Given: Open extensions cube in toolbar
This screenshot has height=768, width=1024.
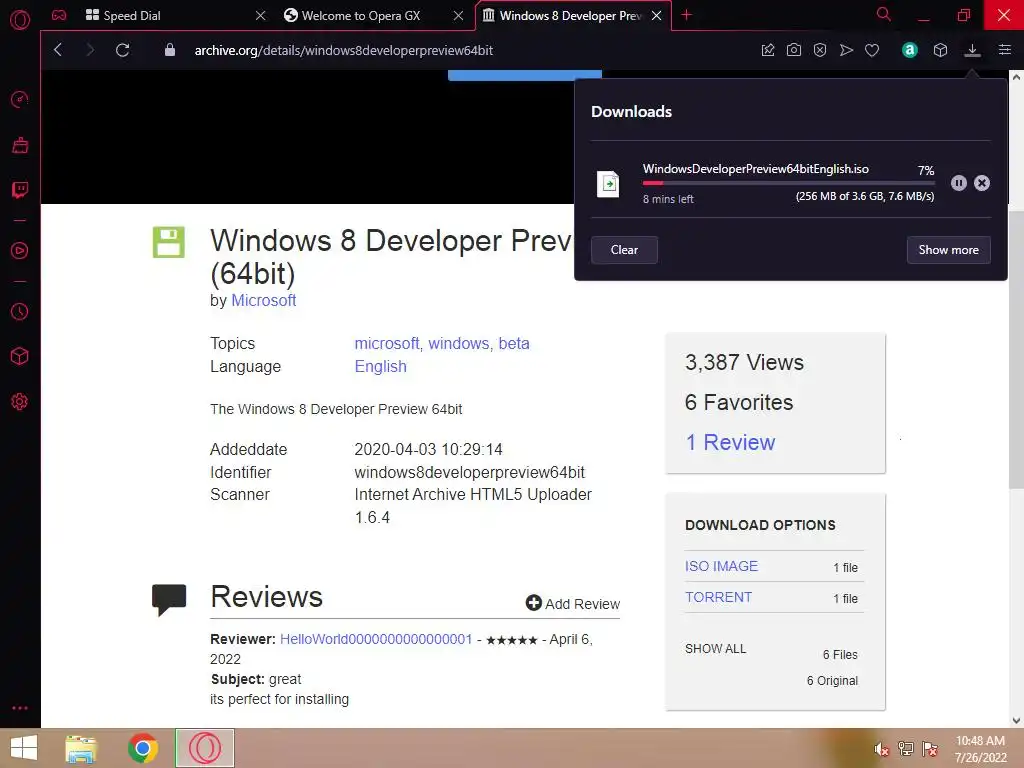Looking at the screenshot, I should [x=940, y=50].
